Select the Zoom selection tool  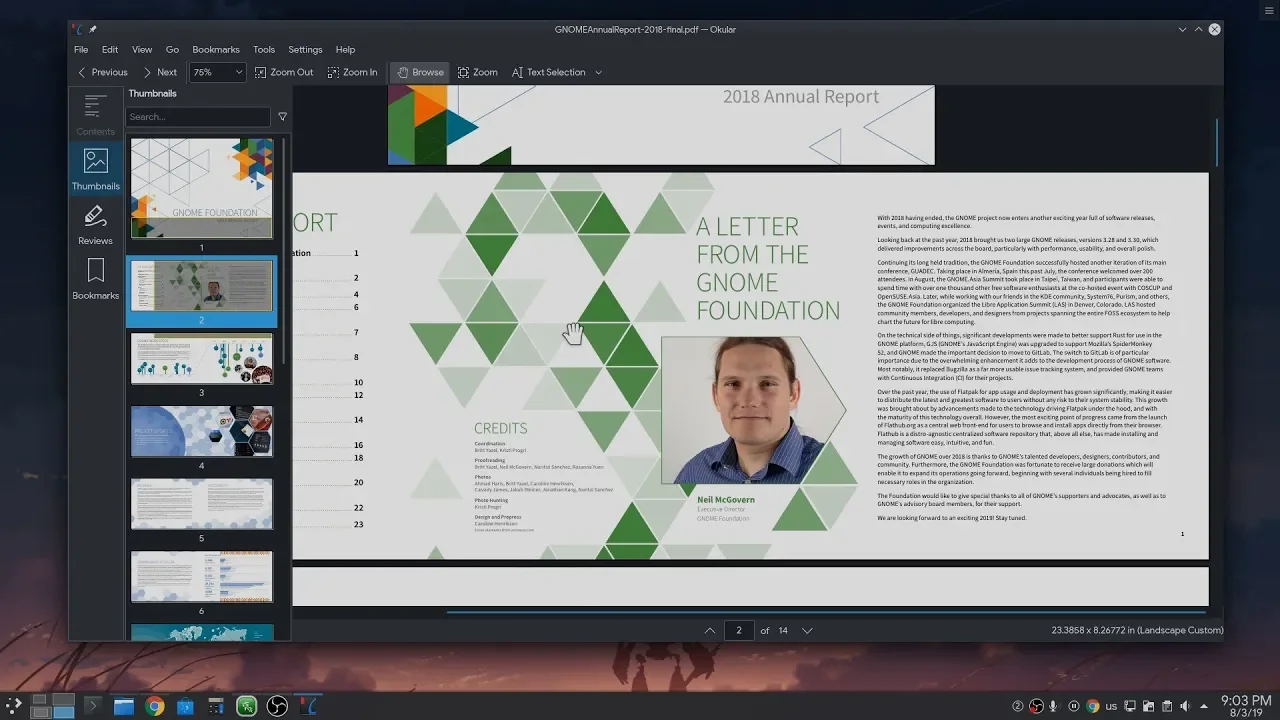coord(477,72)
